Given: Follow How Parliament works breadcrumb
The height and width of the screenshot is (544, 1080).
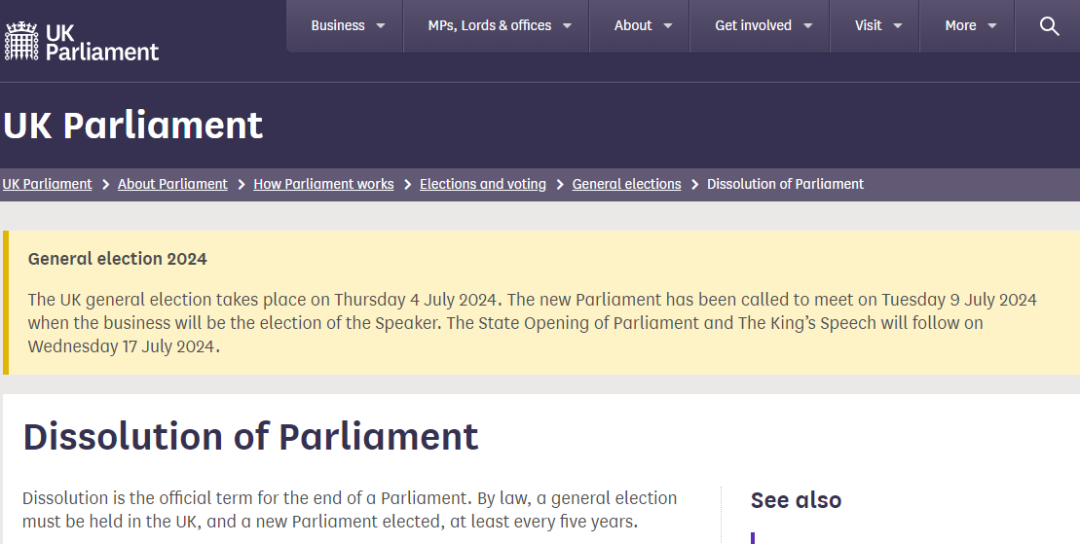Looking at the screenshot, I should point(324,184).
